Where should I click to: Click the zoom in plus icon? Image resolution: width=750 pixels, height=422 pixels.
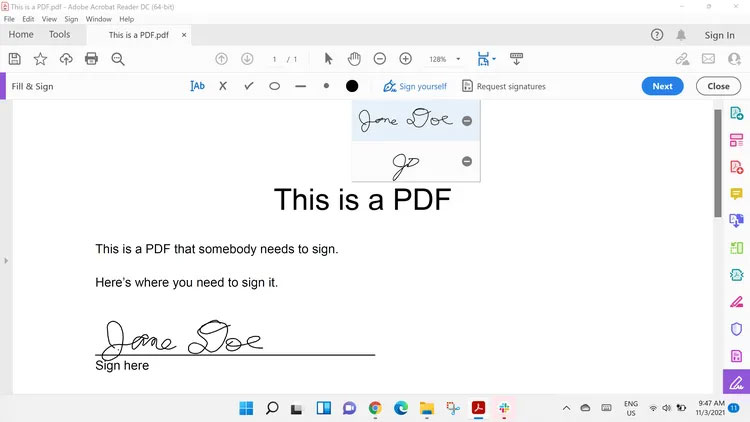coord(406,60)
